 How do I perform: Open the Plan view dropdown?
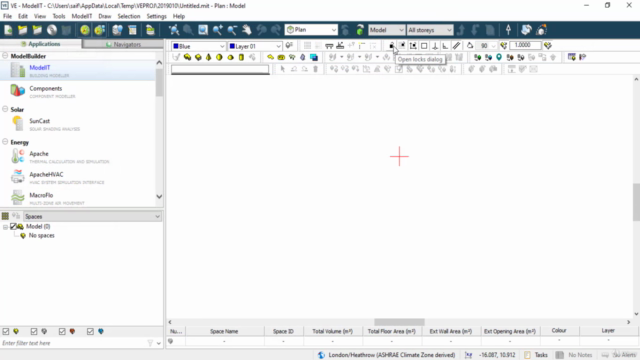pos(311,30)
